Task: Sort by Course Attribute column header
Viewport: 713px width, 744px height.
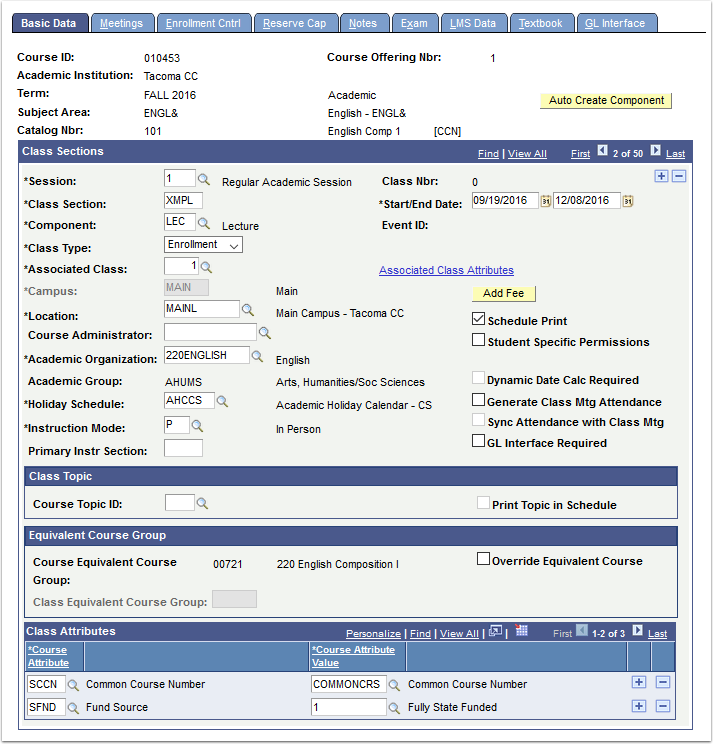Action: [48, 656]
